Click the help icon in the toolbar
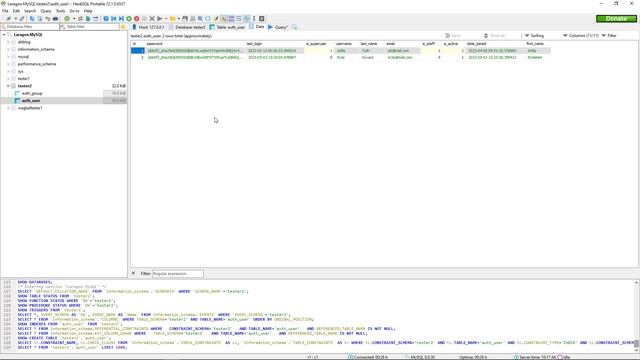 click(106, 19)
